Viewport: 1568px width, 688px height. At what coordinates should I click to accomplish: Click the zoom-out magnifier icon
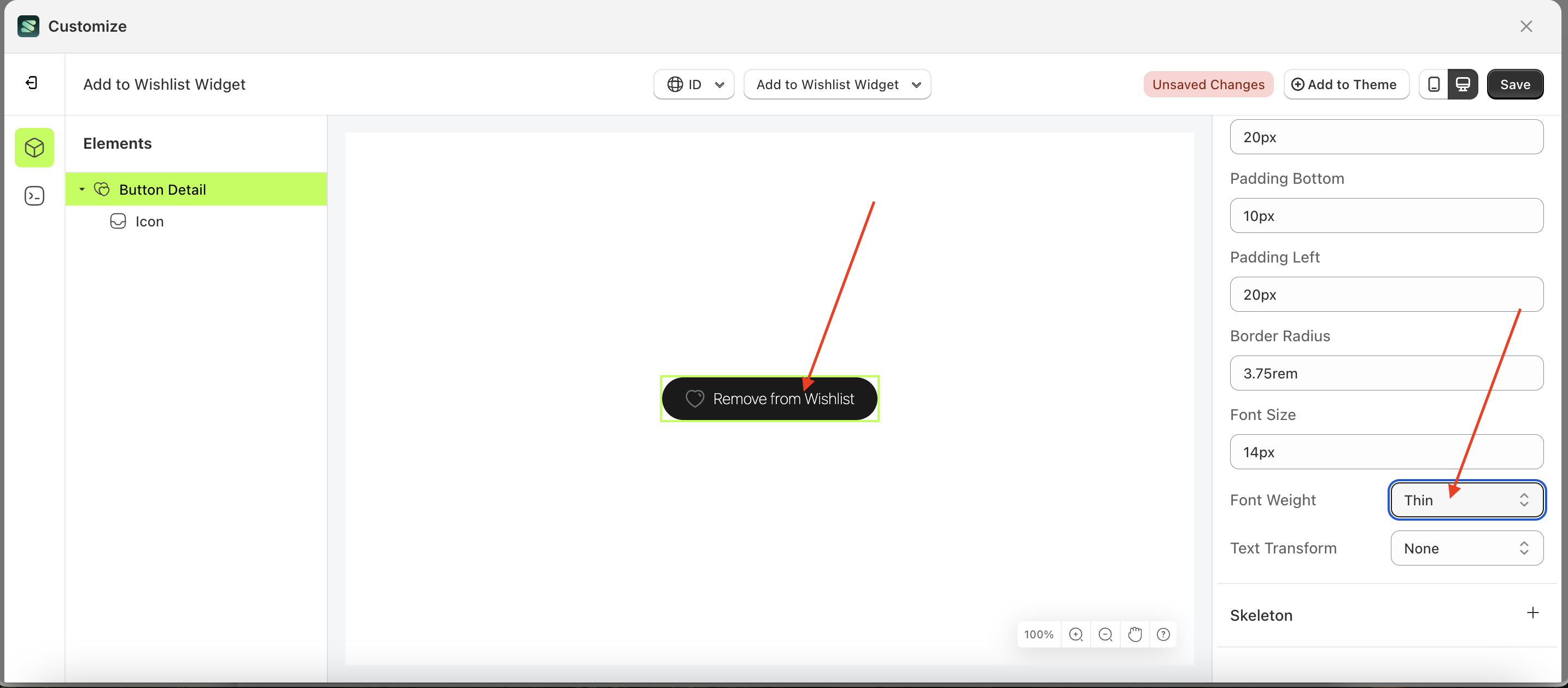click(x=1105, y=634)
